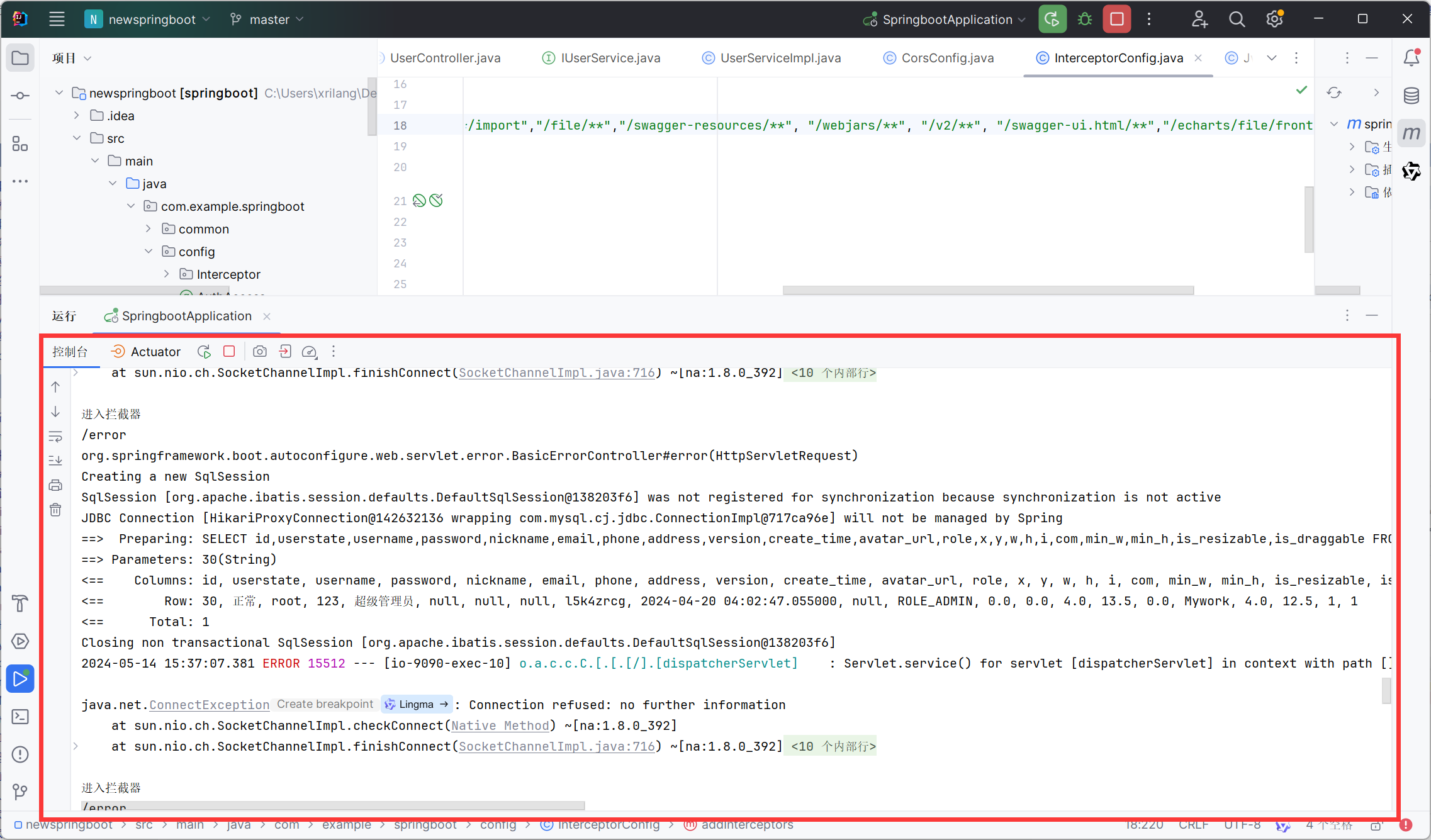
Task: Take thread dump camera icon
Action: pyautogui.click(x=260, y=352)
